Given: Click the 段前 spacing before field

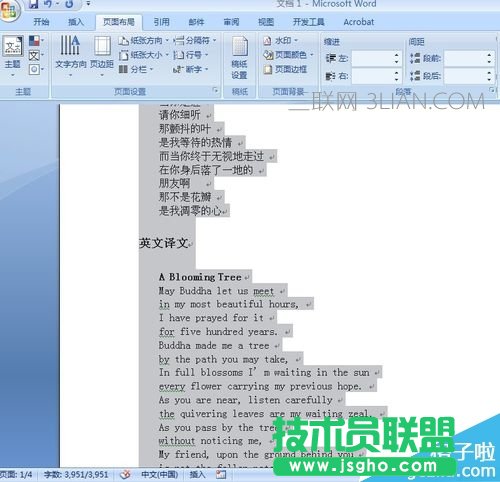Looking at the screenshot, I should tap(465, 59).
